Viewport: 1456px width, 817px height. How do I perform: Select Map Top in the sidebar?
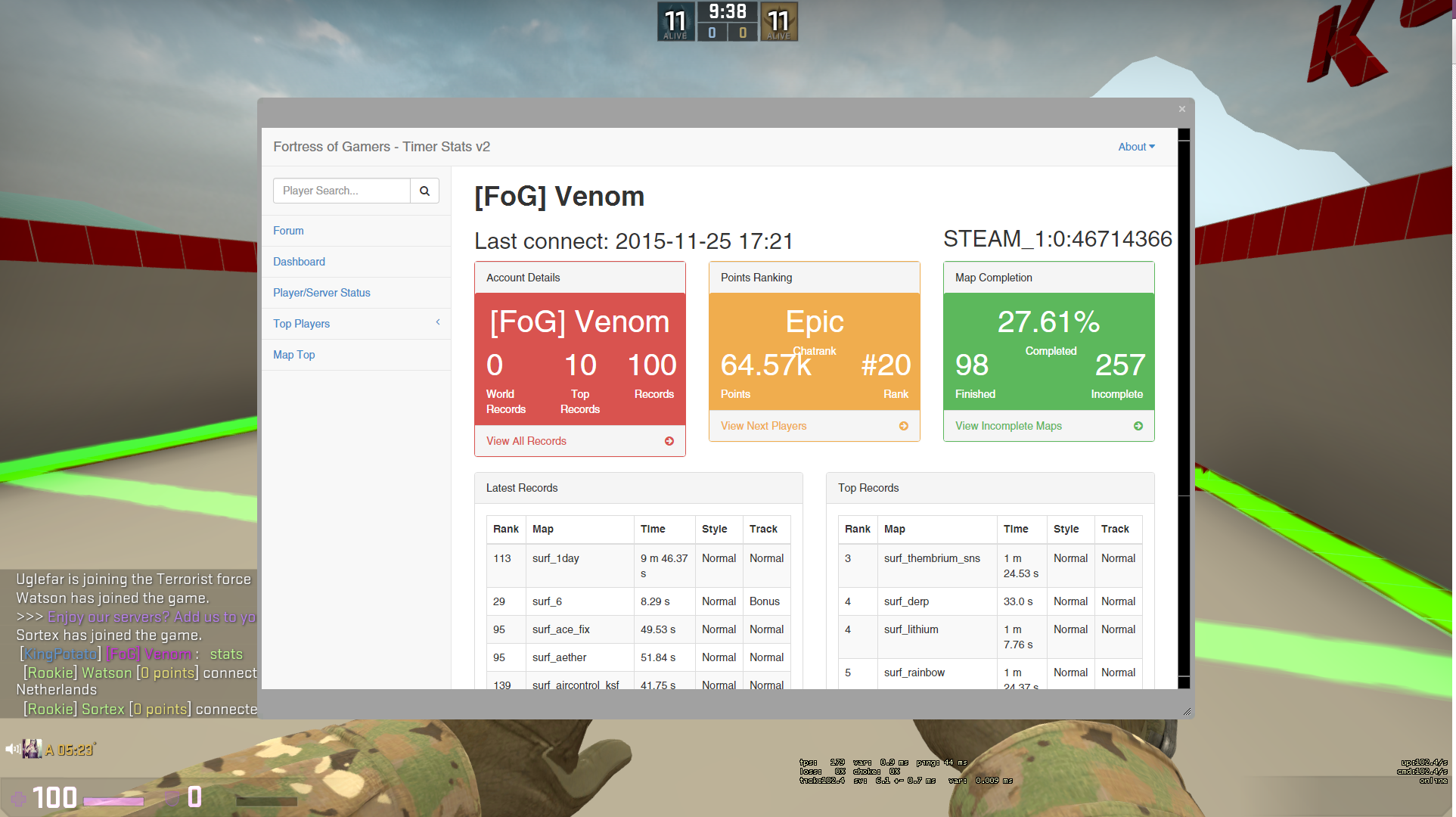293,355
